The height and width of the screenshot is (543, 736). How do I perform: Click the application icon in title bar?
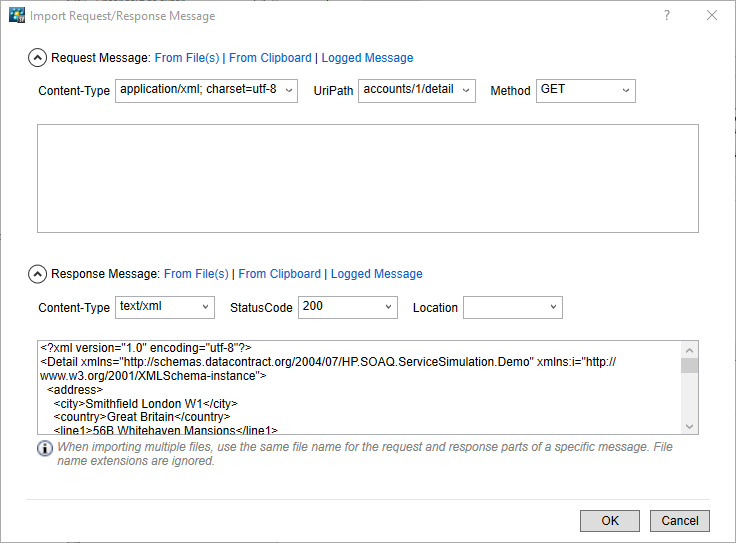point(16,16)
